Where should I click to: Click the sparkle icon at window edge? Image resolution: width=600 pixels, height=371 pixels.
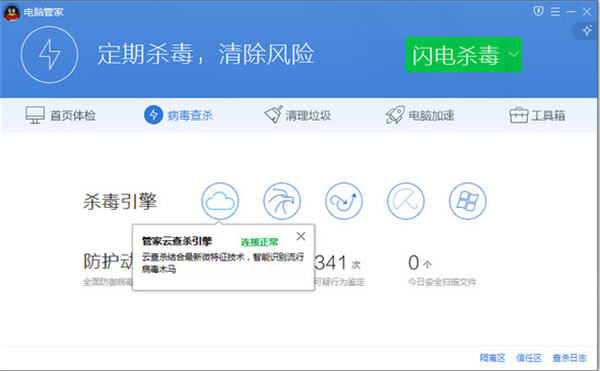(x=587, y=31)
